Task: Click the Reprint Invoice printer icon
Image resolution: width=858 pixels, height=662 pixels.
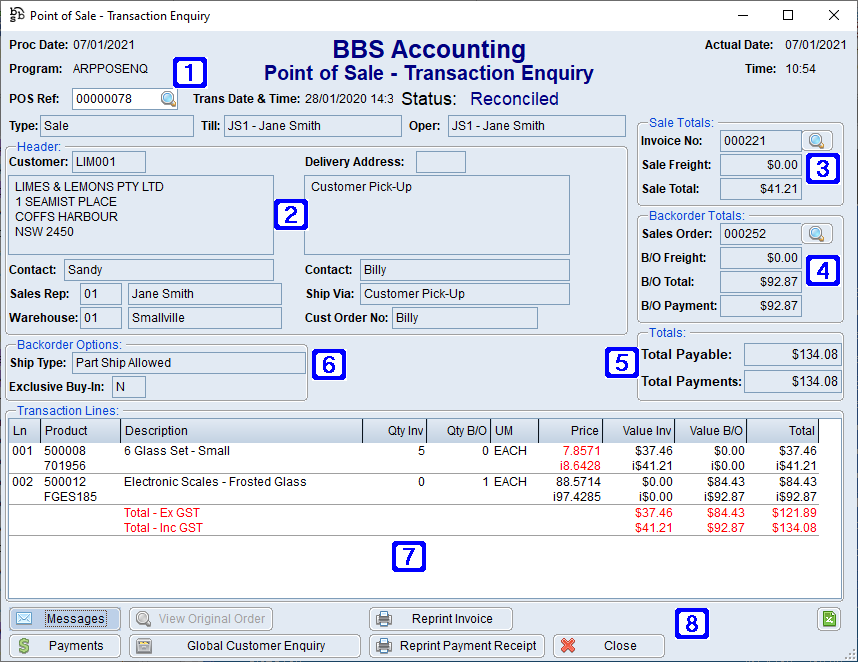Action: (385, 618)
